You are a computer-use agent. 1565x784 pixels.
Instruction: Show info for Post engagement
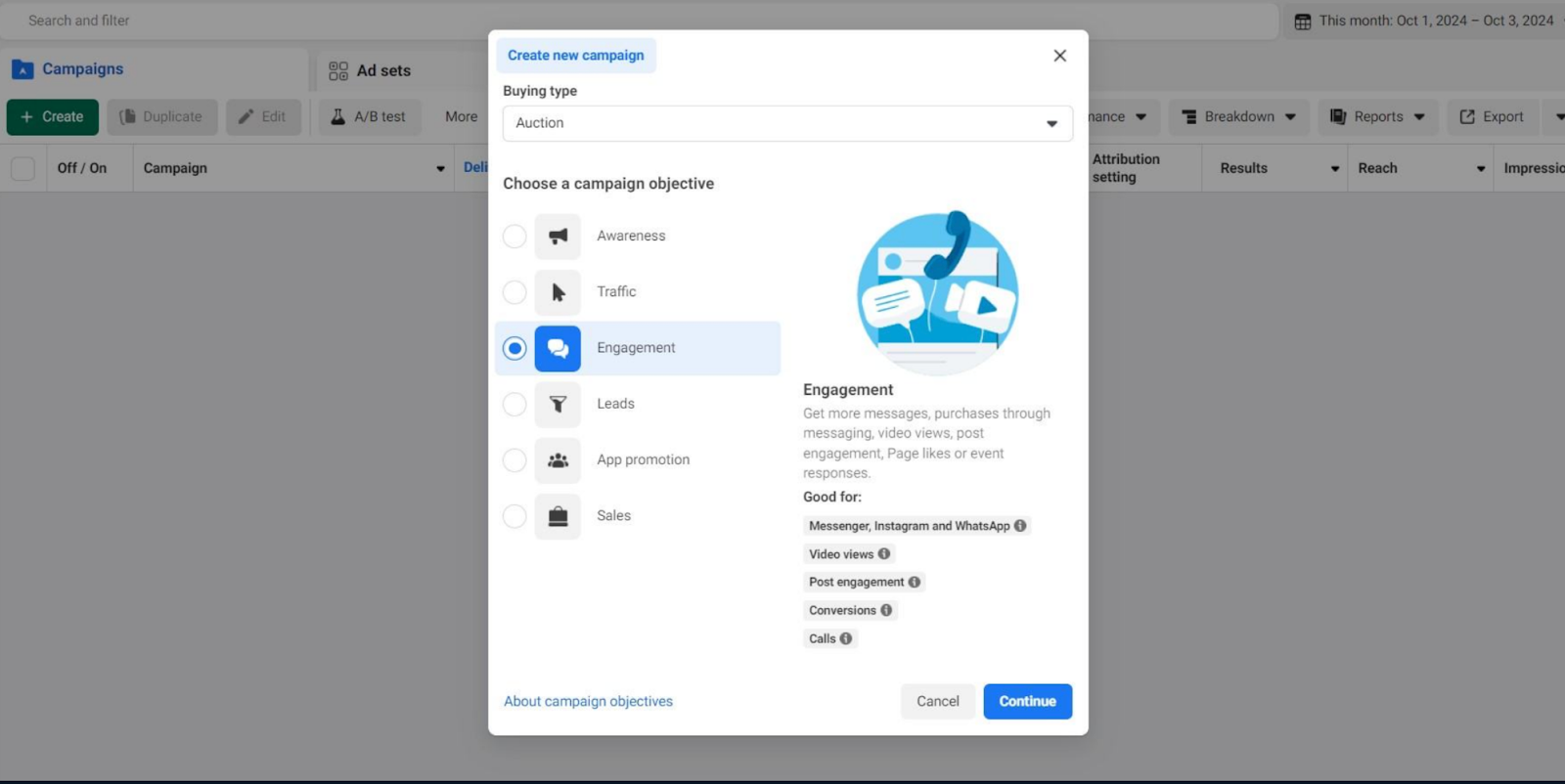point(915,582)
